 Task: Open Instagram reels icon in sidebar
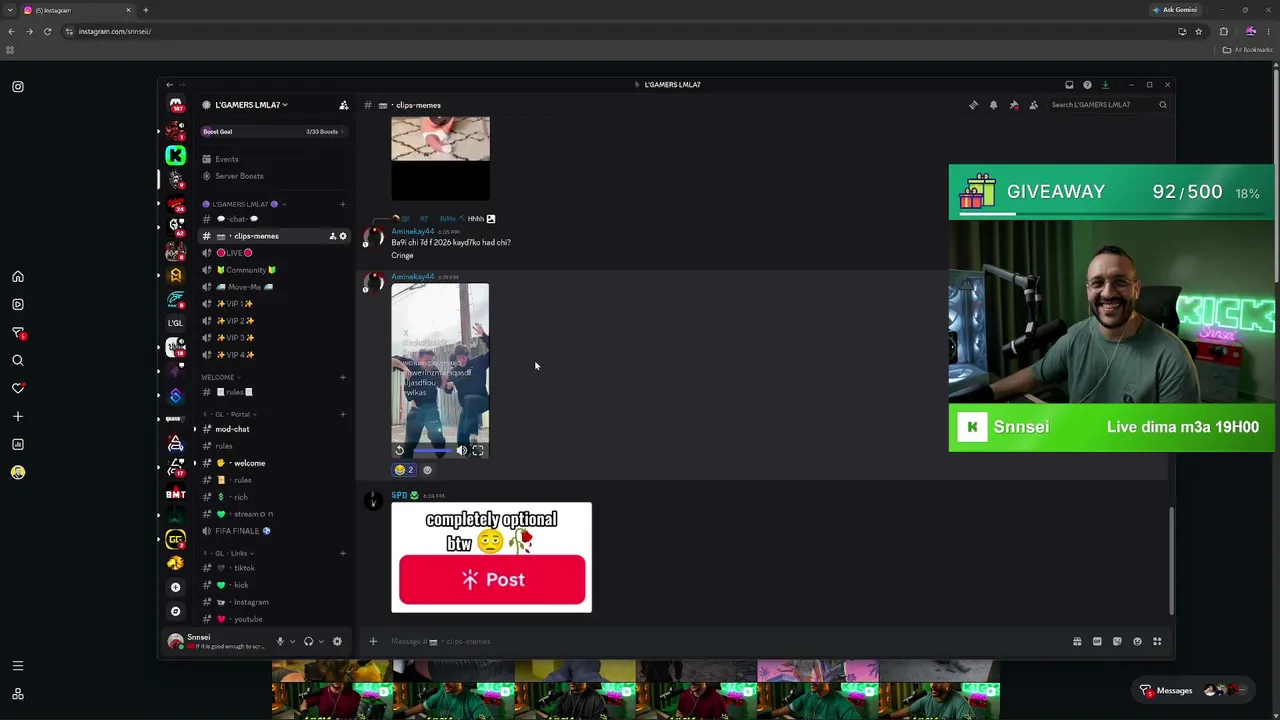[x=18, y=304]
